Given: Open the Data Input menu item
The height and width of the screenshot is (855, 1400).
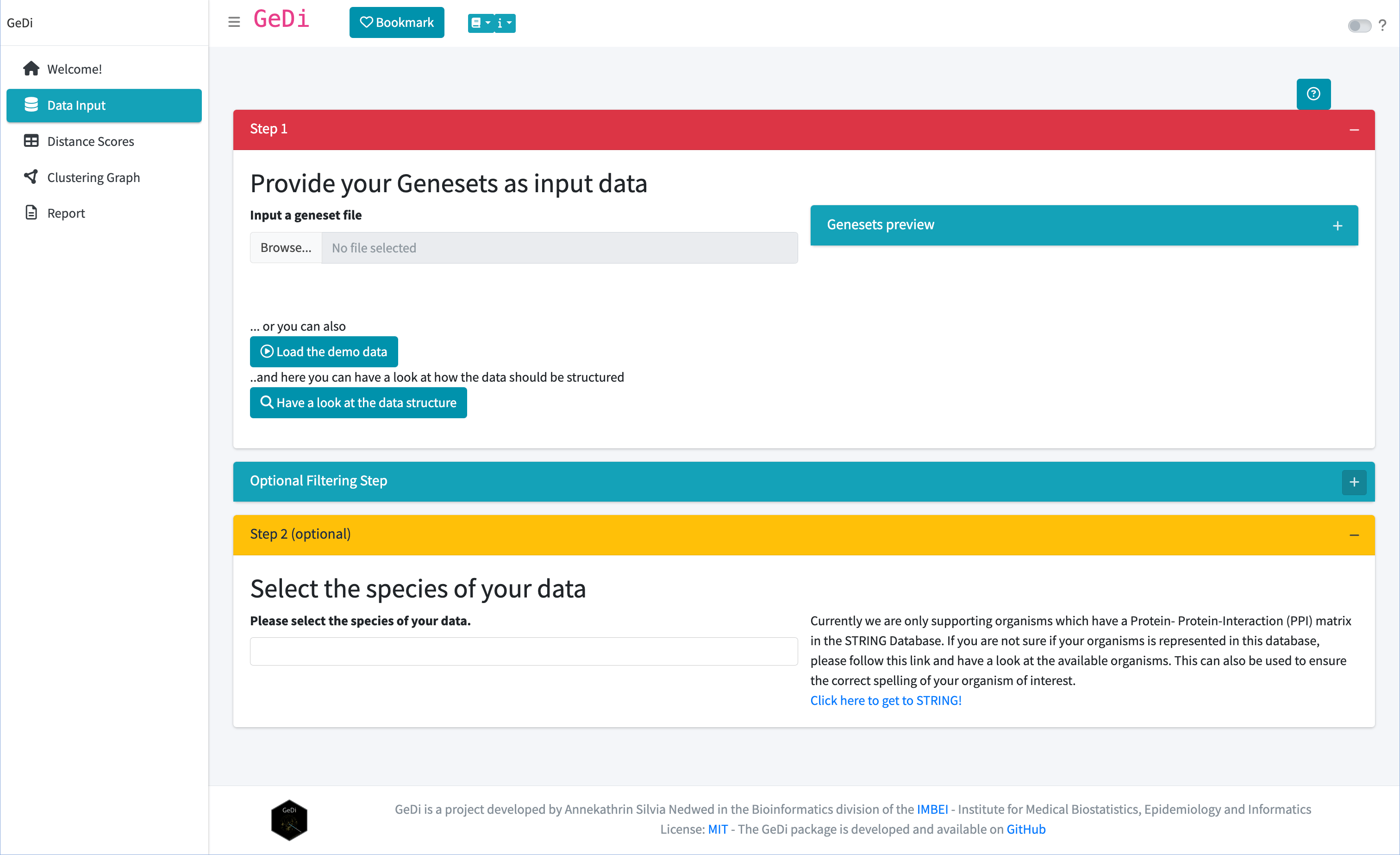Looking at the screenshot, I should click(104, 104).
